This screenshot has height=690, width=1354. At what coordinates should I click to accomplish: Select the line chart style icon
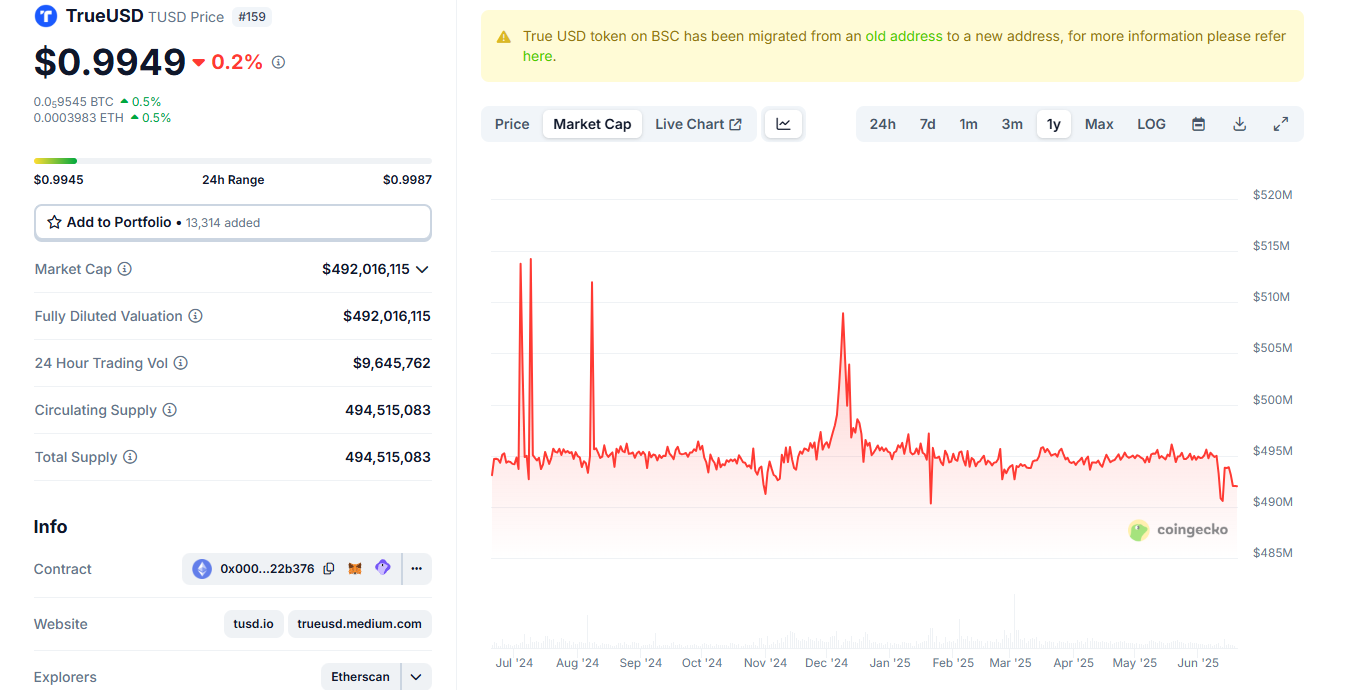783,123
